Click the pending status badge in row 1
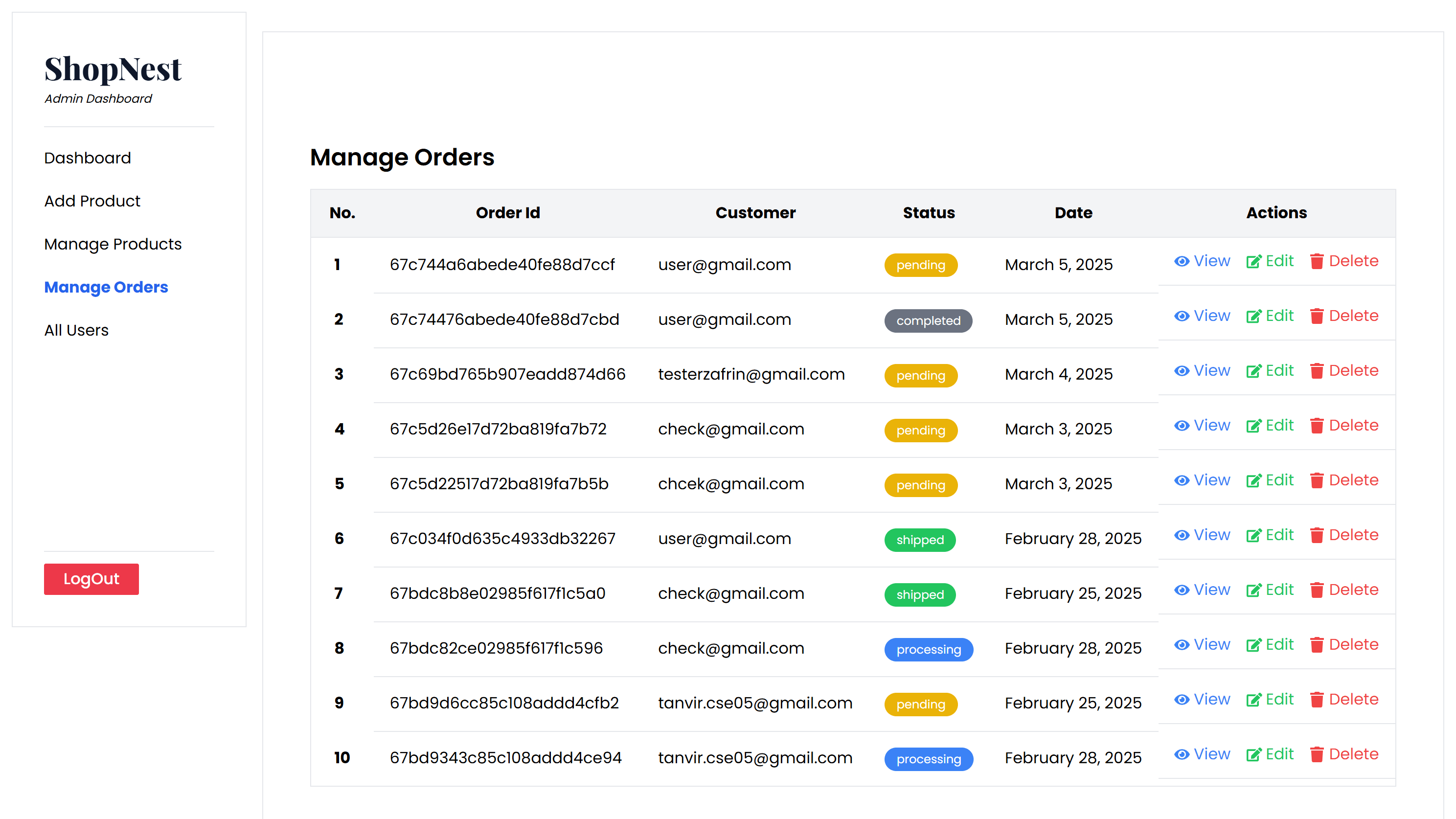 (921, 265)
